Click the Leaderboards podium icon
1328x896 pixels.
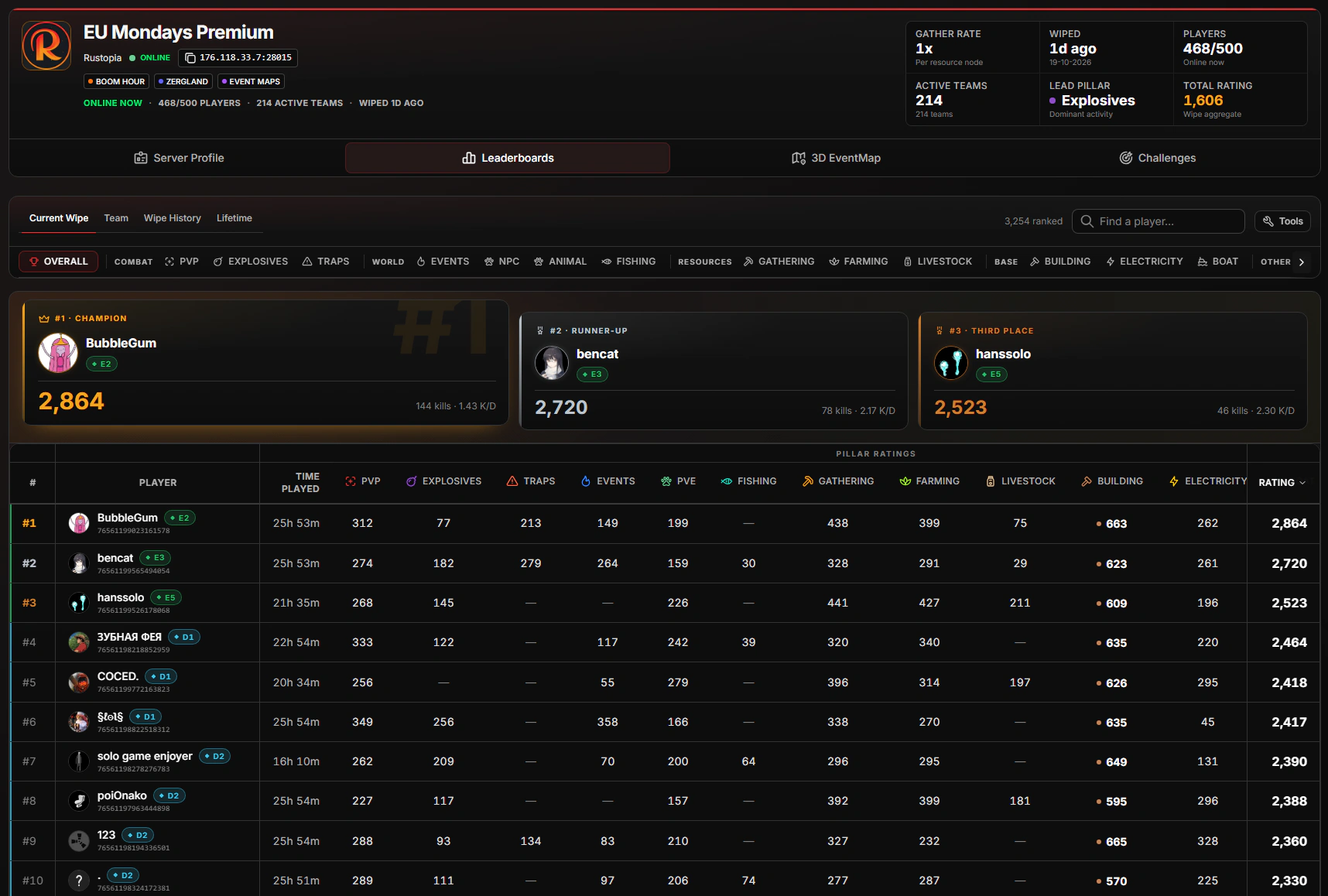pos(469,158)
